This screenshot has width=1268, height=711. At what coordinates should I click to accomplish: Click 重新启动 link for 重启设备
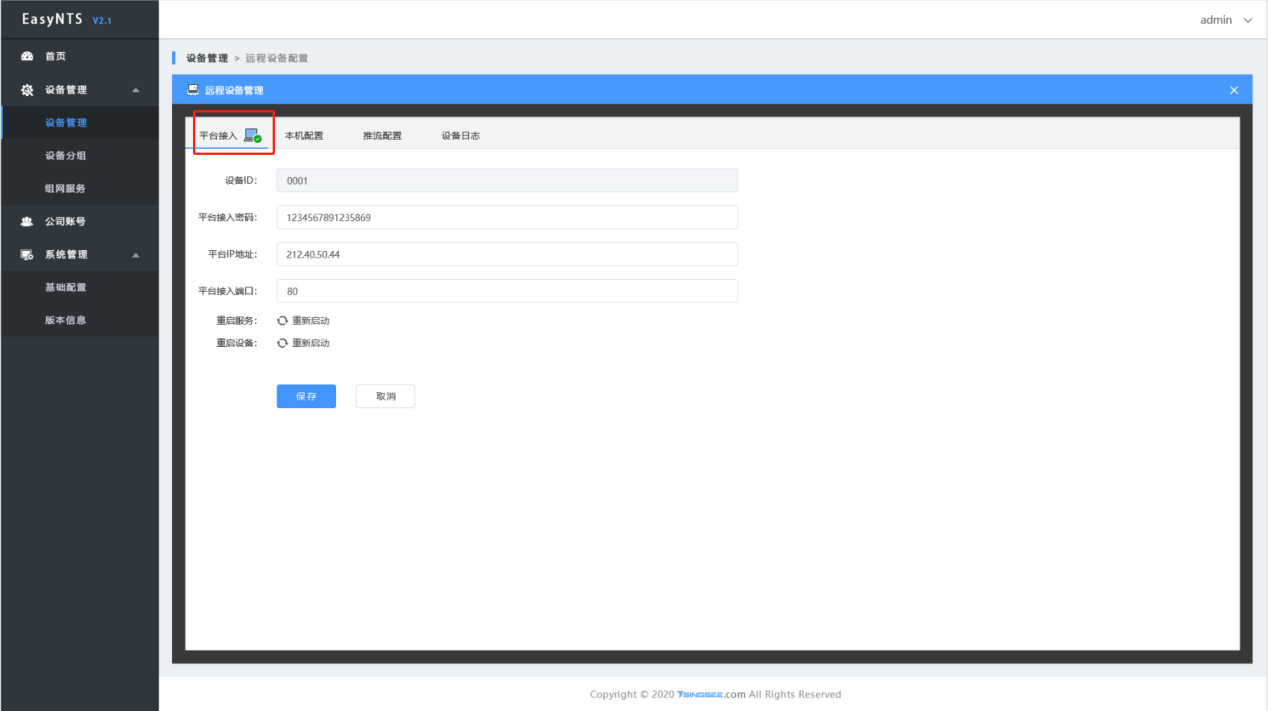click(310, 343)
